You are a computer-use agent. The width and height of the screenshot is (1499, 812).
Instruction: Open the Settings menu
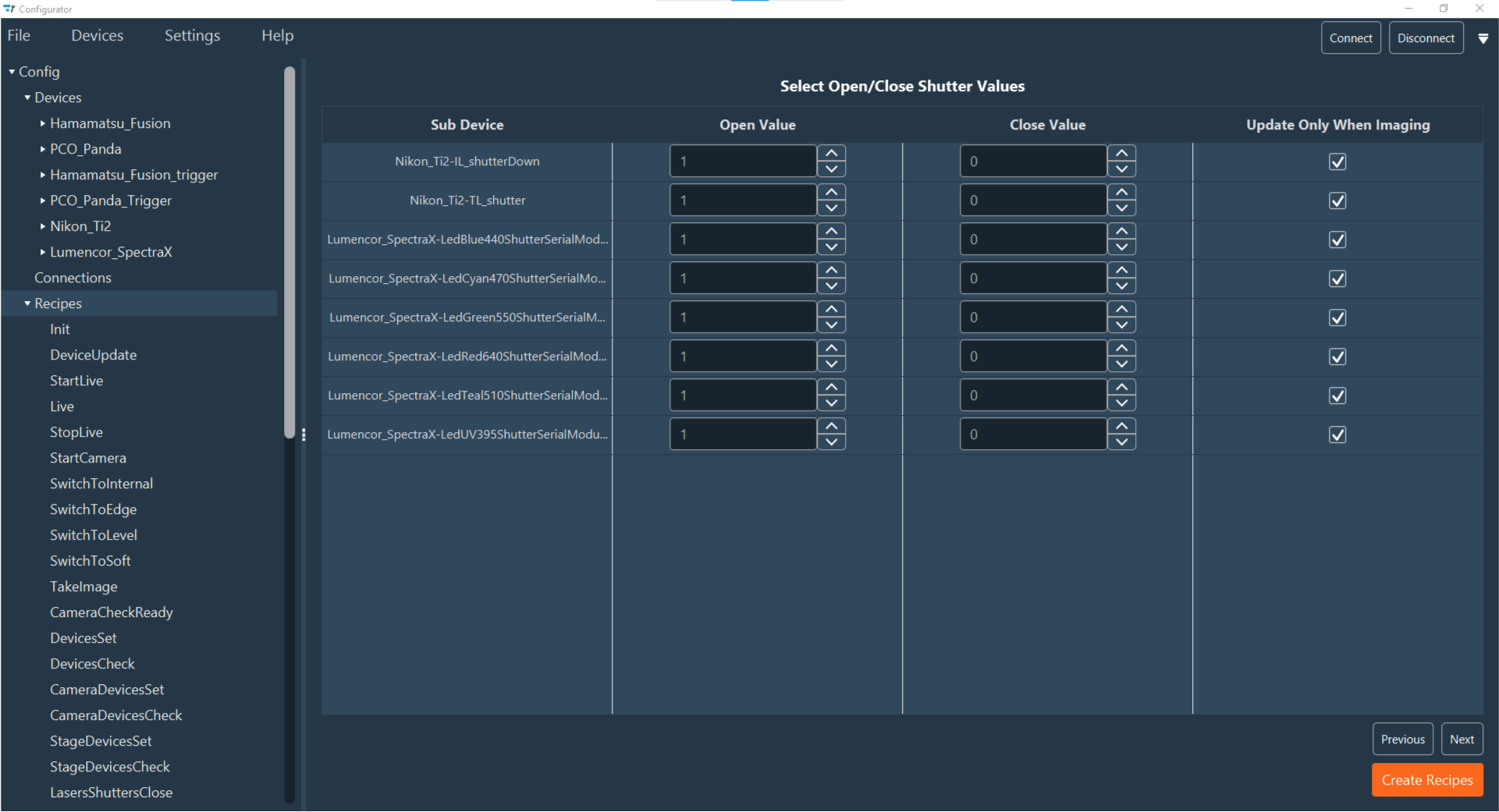point(192,36)
